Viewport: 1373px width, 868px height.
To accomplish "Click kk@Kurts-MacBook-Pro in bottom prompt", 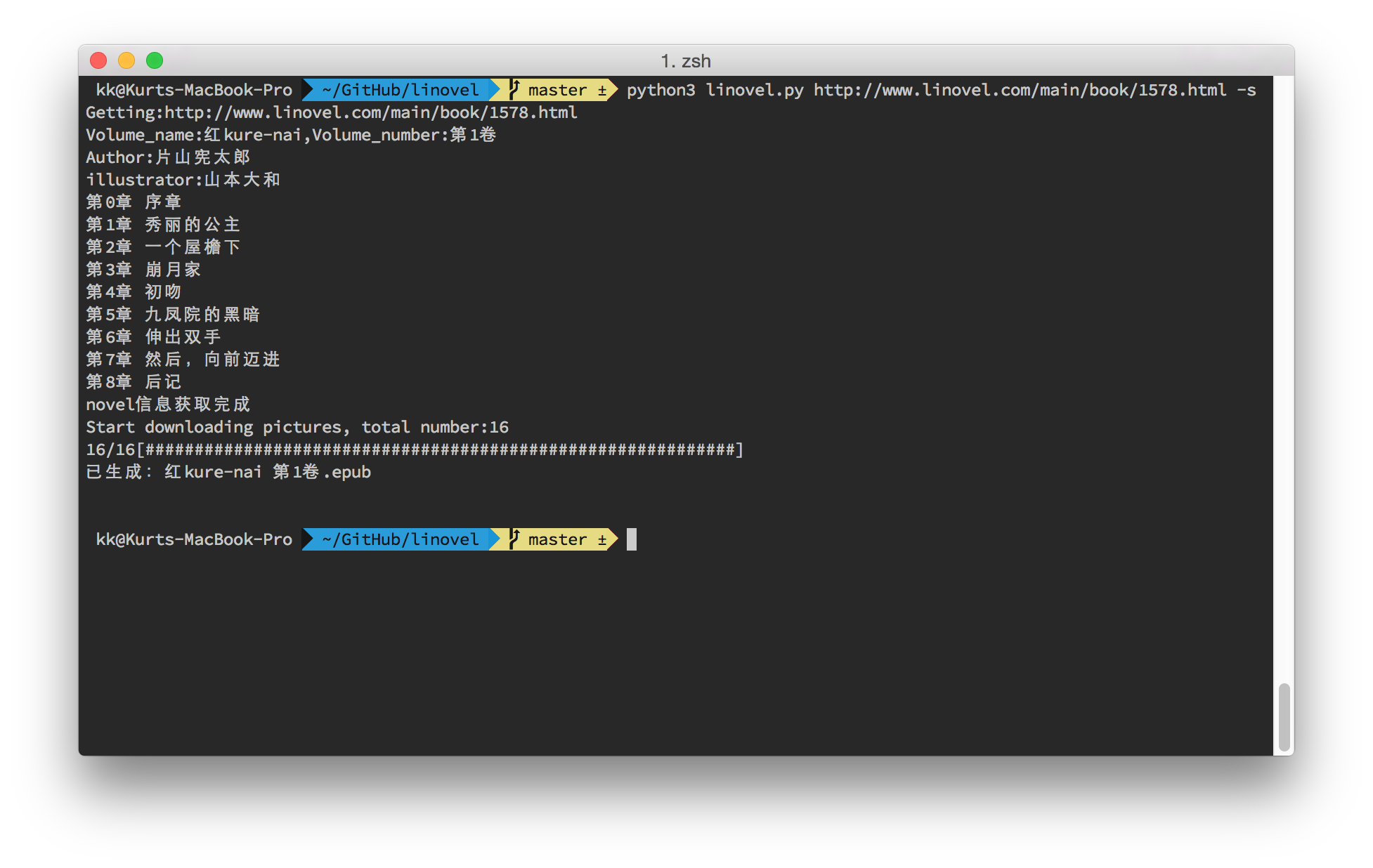I will [194, 539].
